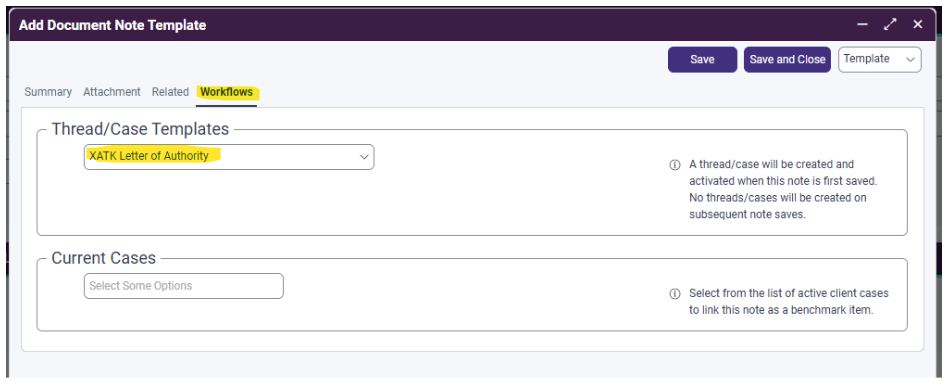Click the Save and Close button
The height and width of the screenshot is (388, 947).
coord(788,59)
